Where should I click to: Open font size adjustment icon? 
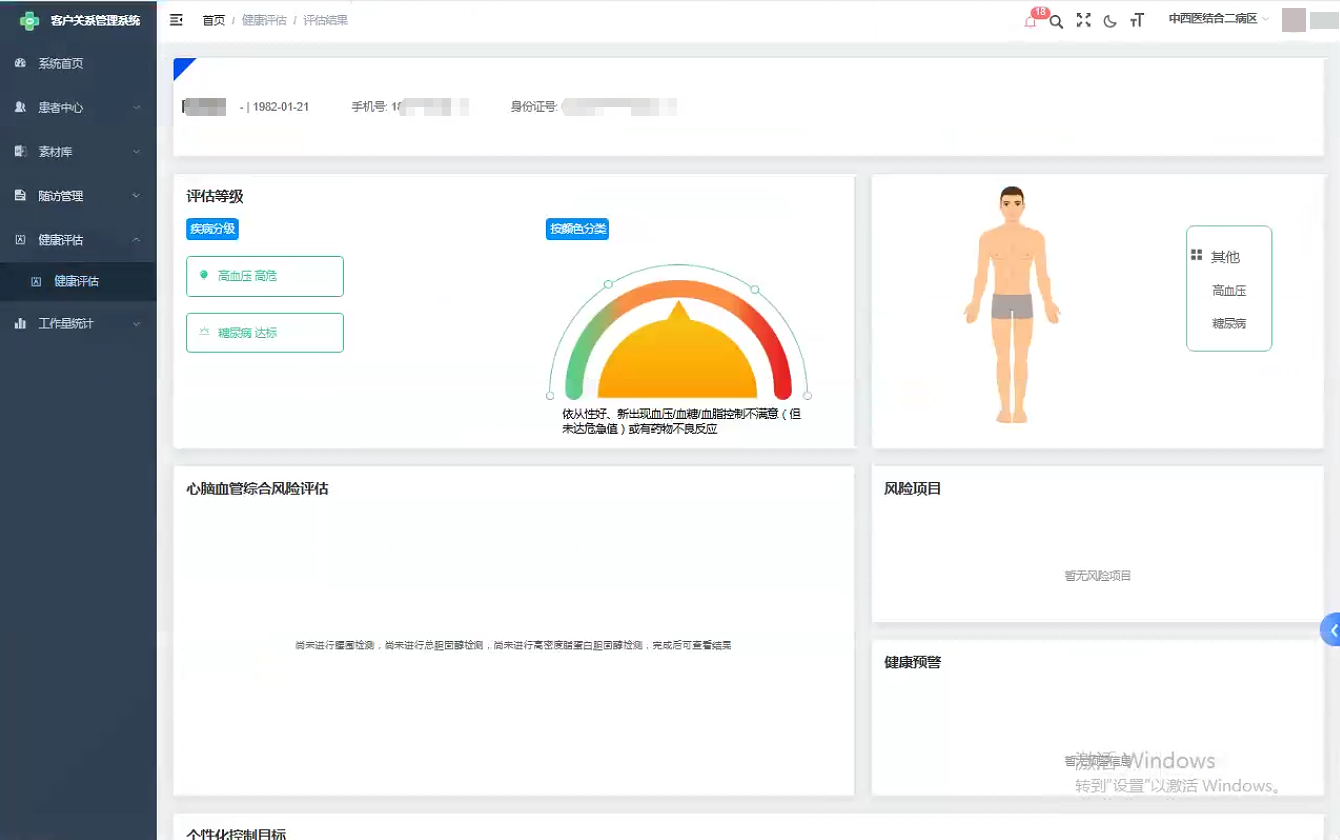coord(1136,21)
